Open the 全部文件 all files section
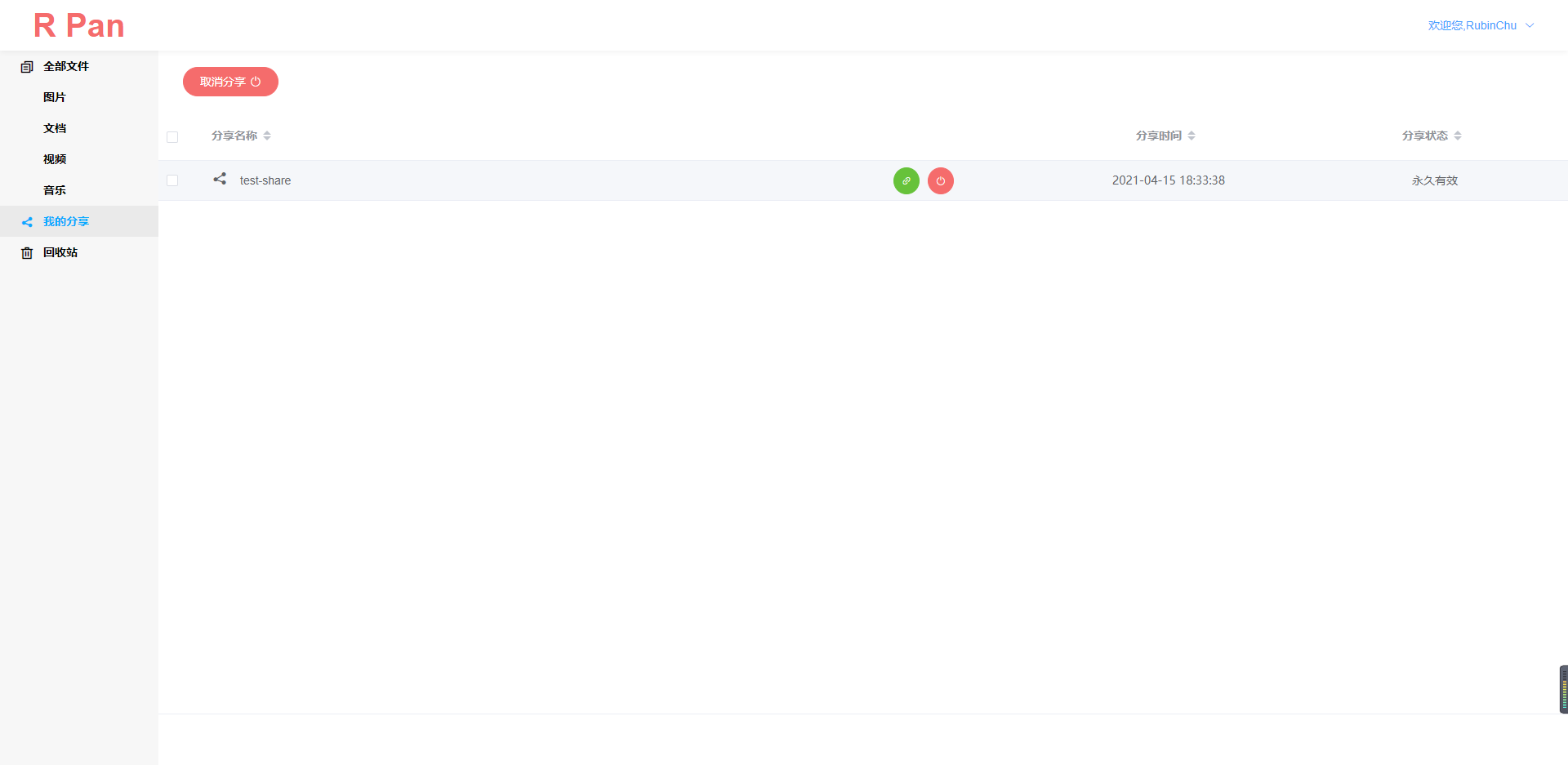This screenshot has width=1568, height=765. (78, 66)
